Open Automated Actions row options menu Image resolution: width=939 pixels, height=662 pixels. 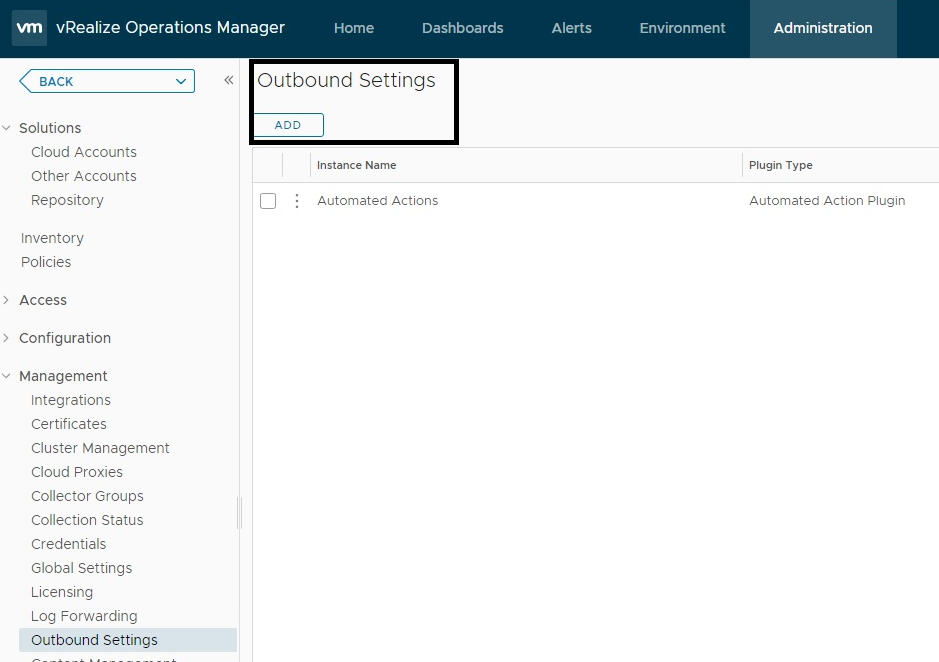pyautogui.click(x=296, y=201)
